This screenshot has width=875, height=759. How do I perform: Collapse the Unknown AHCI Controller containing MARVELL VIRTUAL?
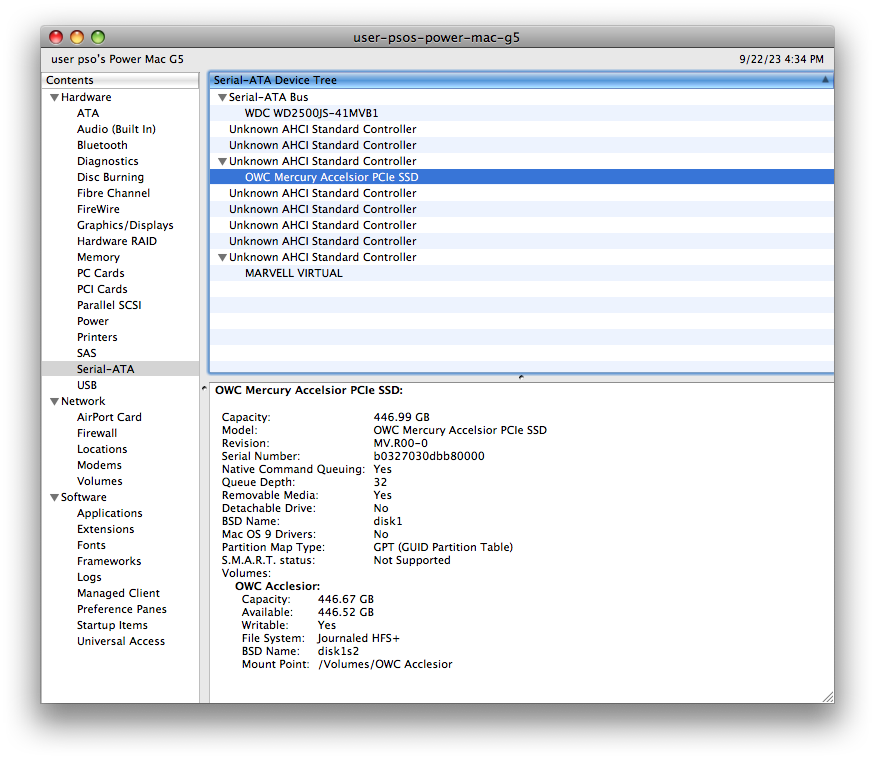[222, 257]
